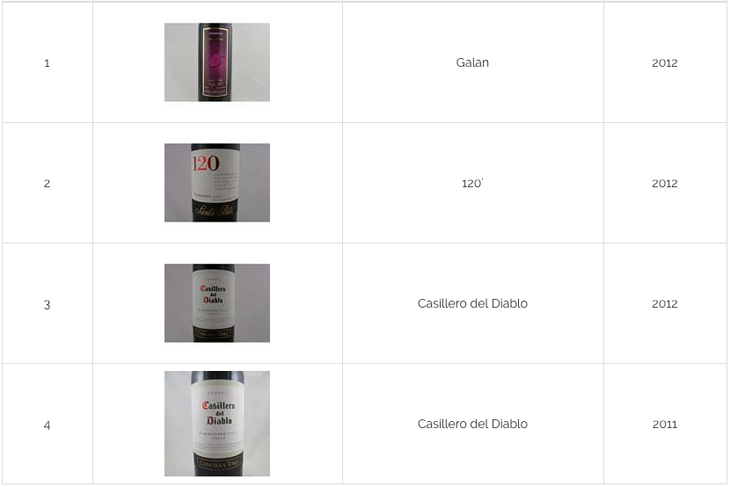Screen dimensions: 730x487
Task: Click row number 3
Action: pyautogui.click(x=47, y=304)
